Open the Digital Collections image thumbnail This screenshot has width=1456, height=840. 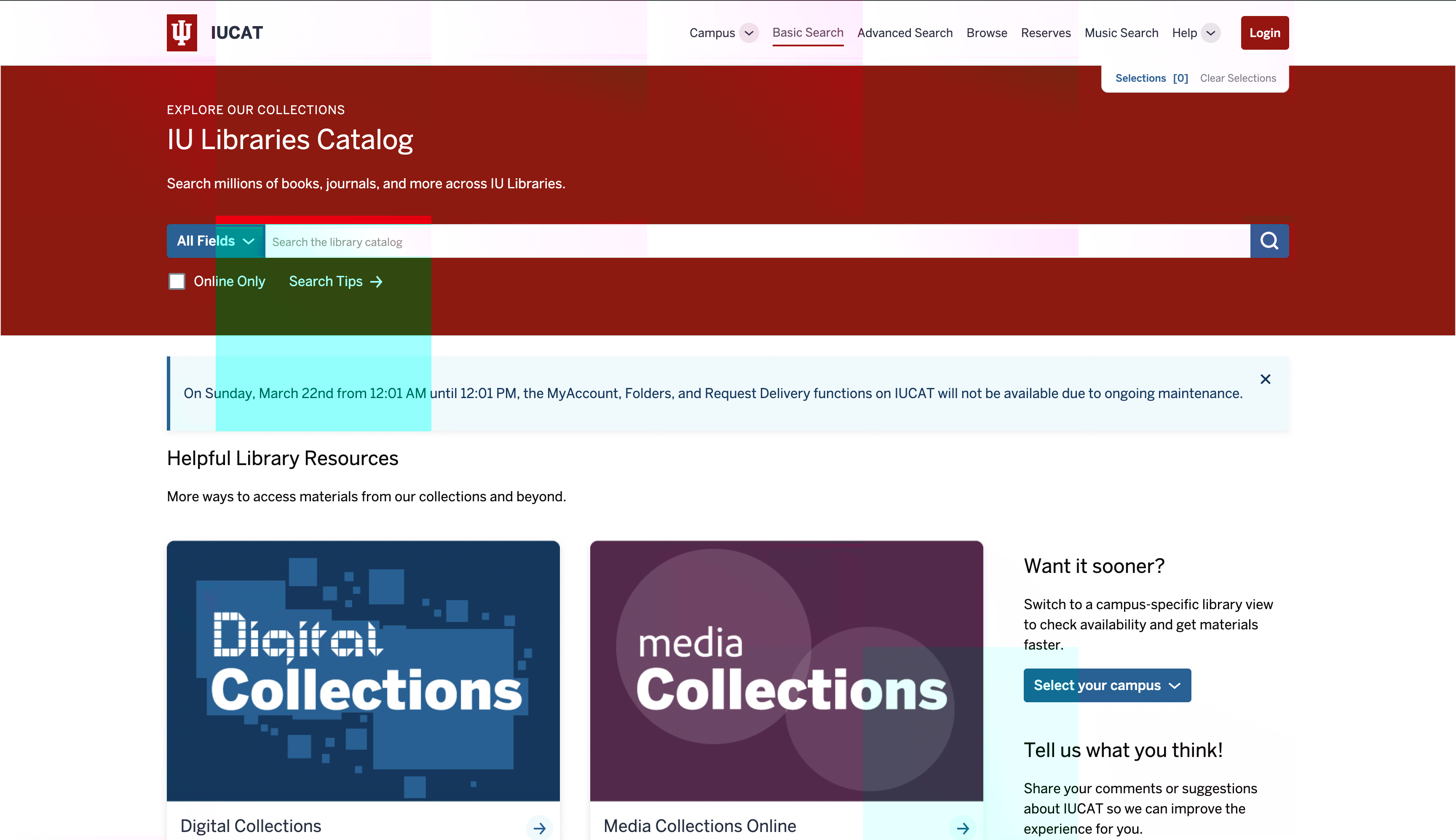pos(363,670)
